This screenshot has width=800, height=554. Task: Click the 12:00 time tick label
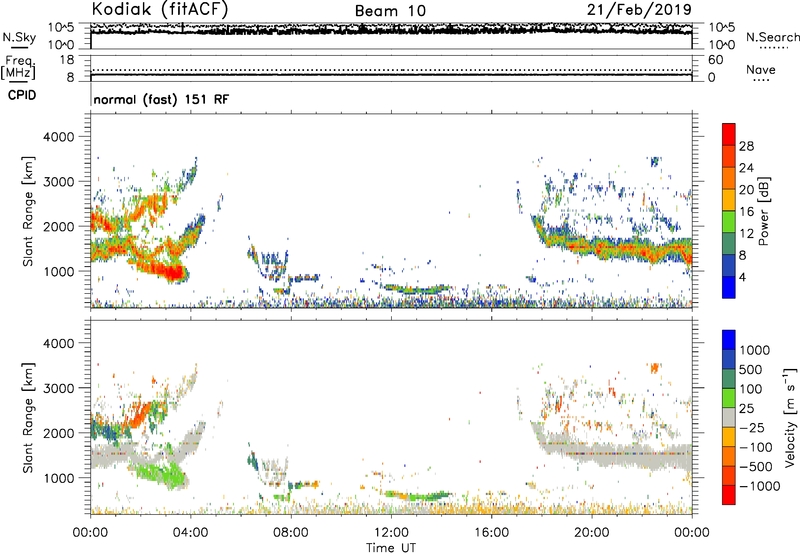click(x=391, y=533)
